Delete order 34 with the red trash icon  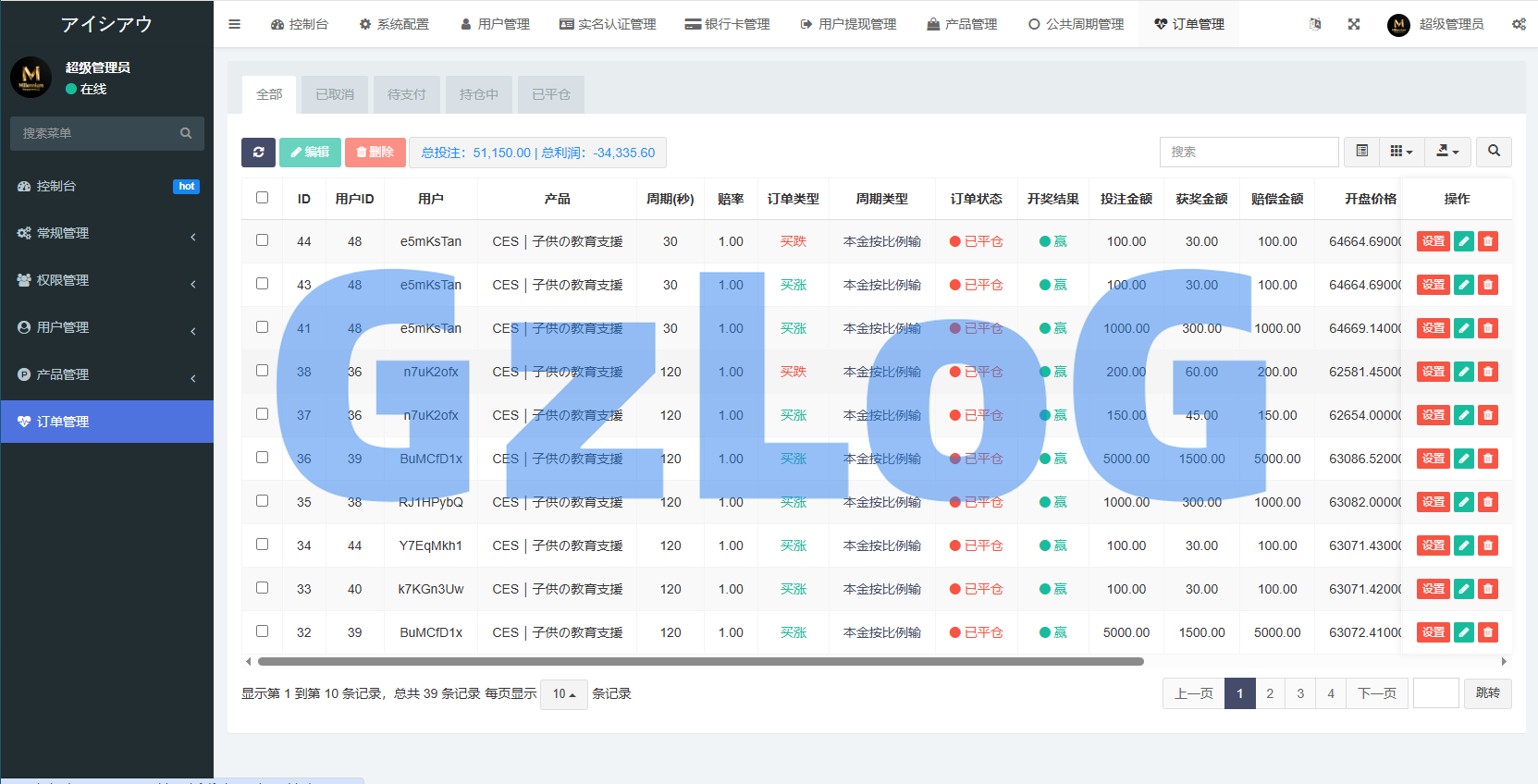coord(1488,545)
